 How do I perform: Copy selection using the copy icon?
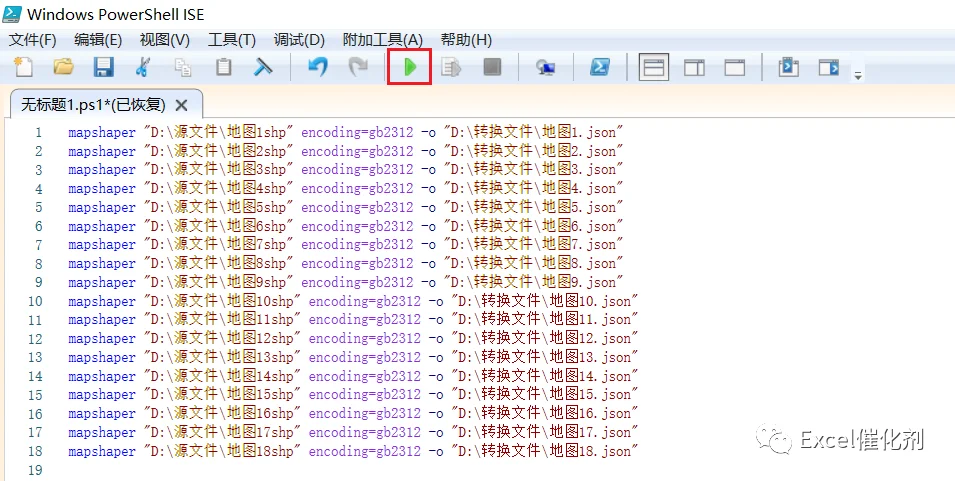[183, 66]
